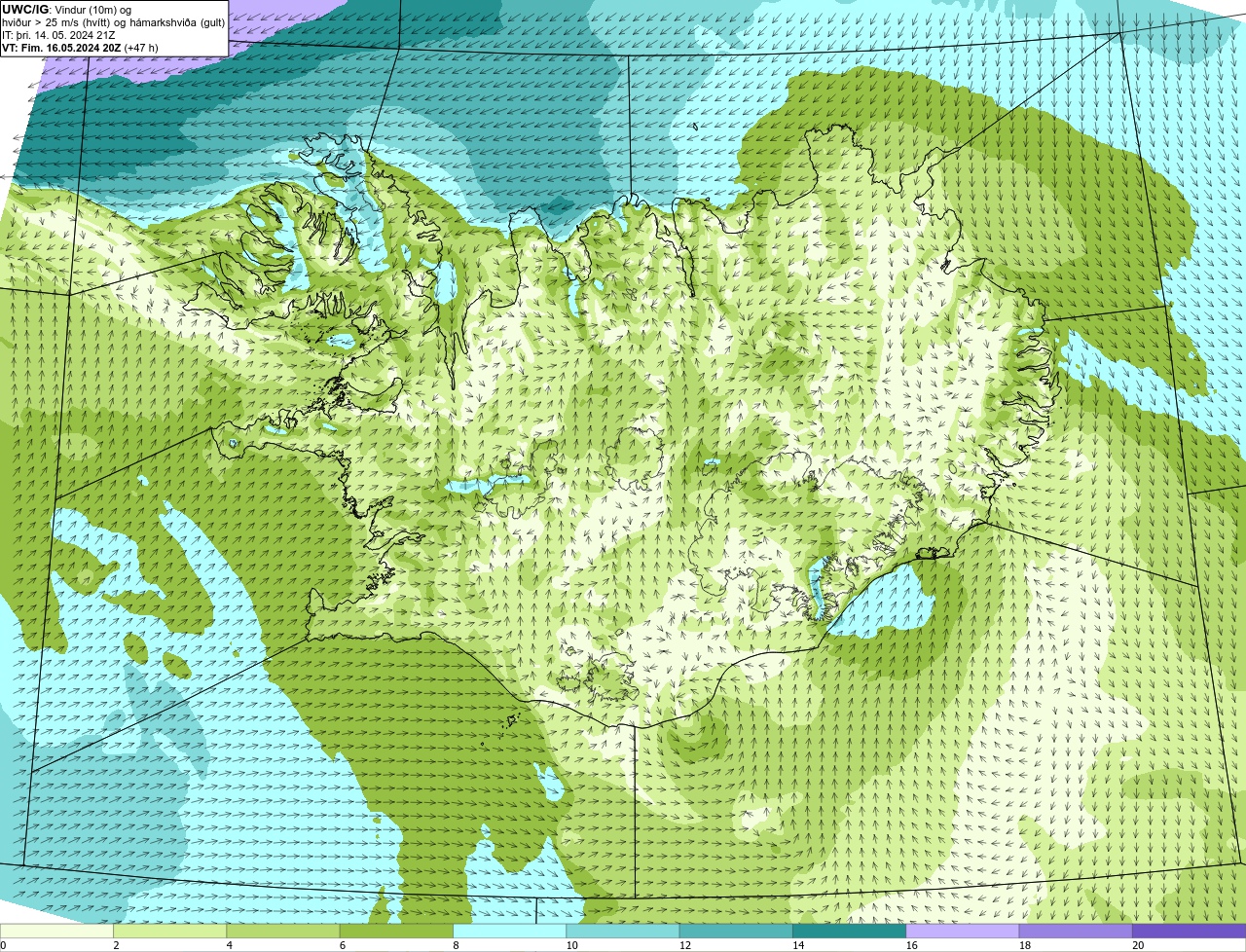This screenshot has height=952, width=1246.
Task: Pick the dark teal 14–16 m/s legend swatch
Action: click(x=849, y=931)
